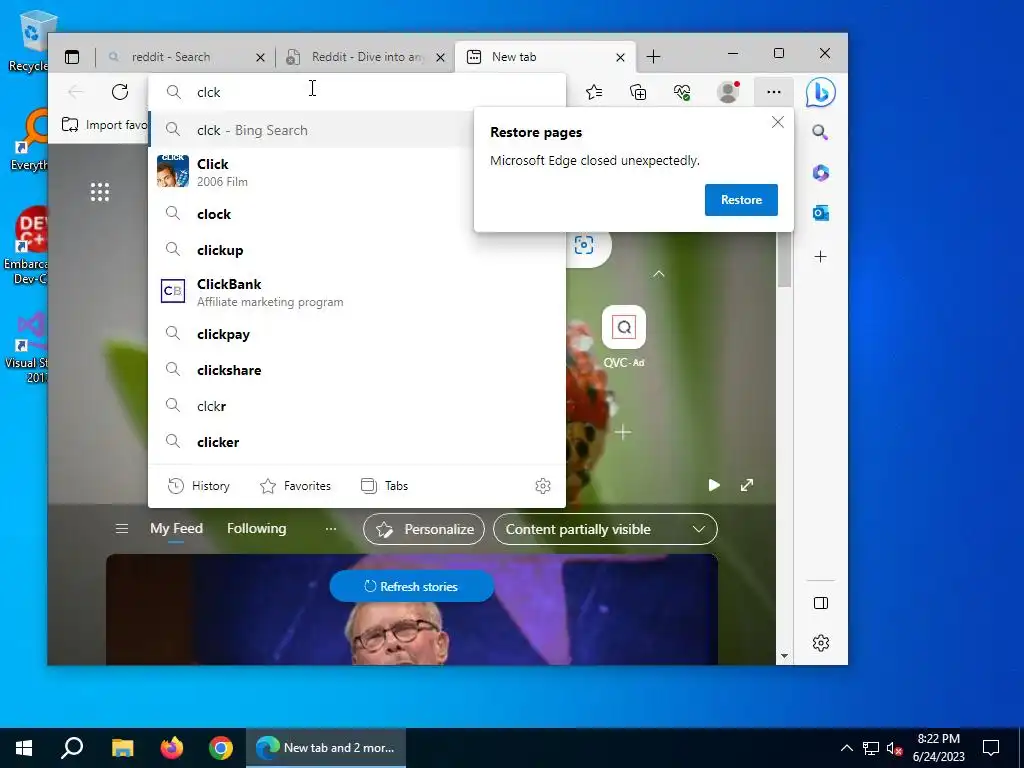Open Content partially visible dropdown
1024x768 pixels.
(605, 529)
